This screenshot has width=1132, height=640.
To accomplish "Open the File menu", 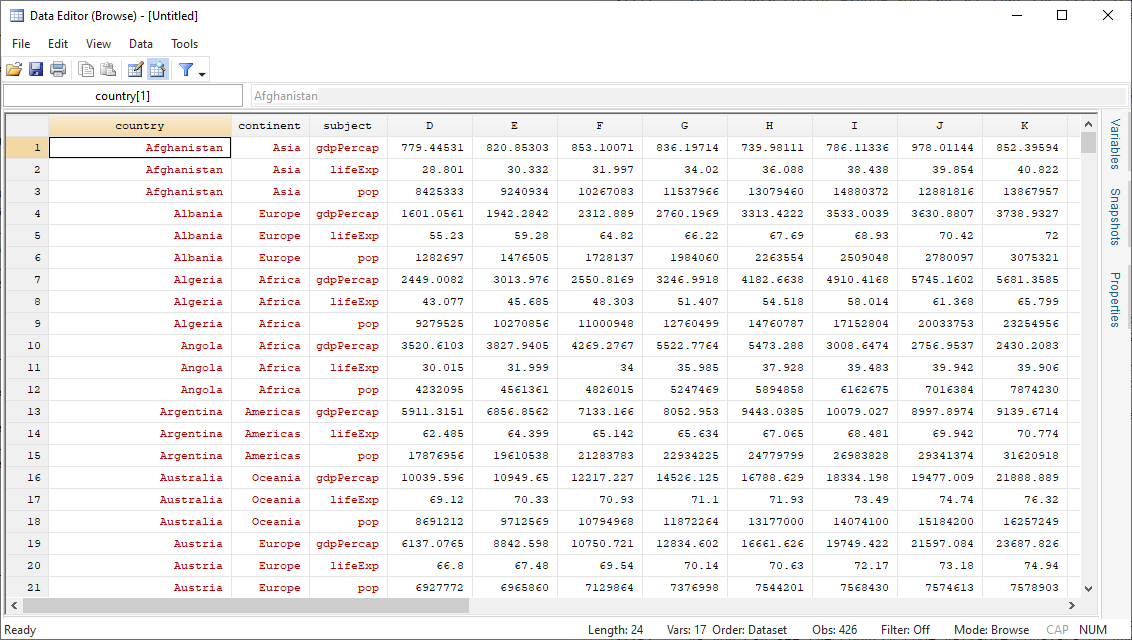I will [21, 44].
